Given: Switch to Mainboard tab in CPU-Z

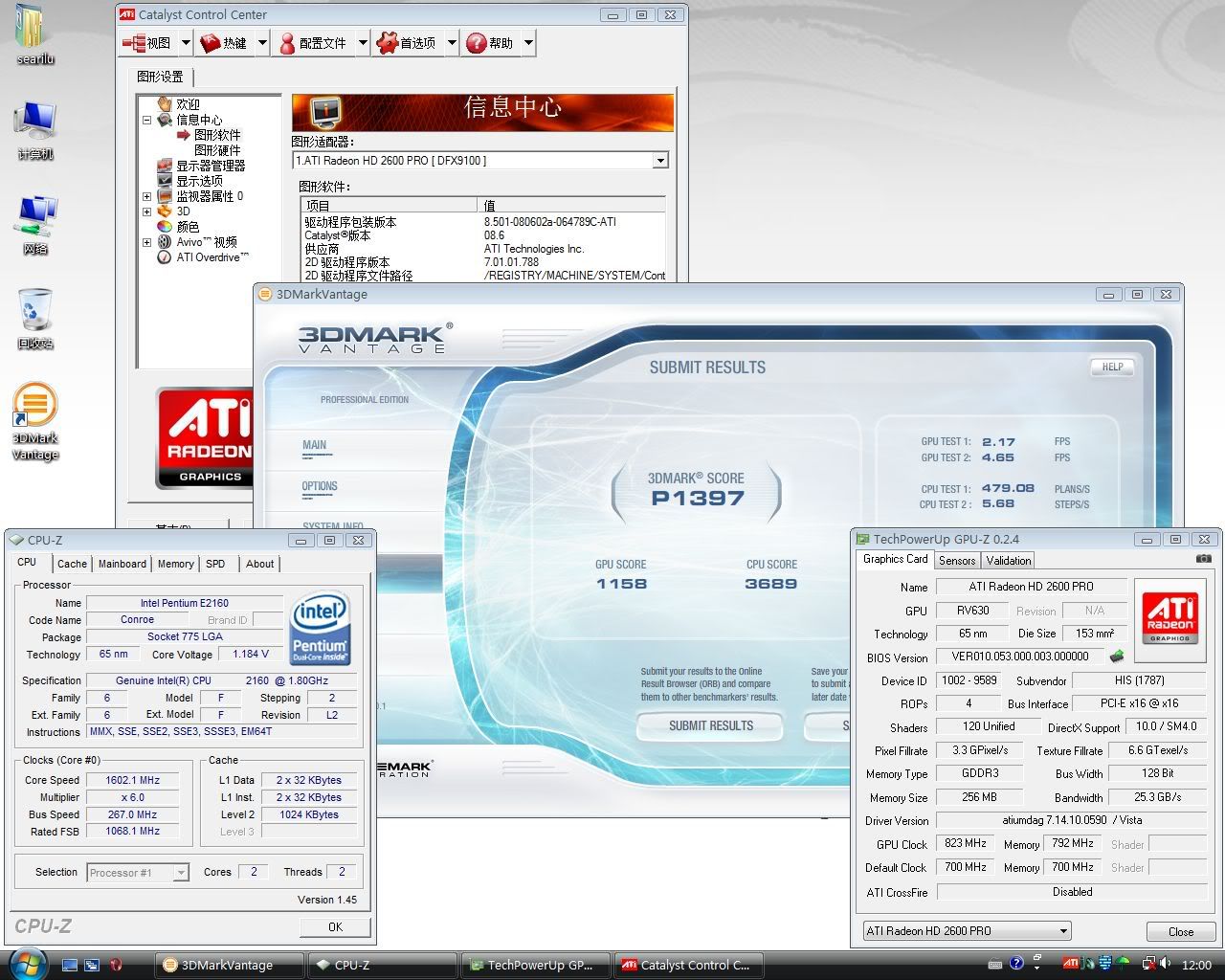Looking at the screenshot, I should click(122, 565).
